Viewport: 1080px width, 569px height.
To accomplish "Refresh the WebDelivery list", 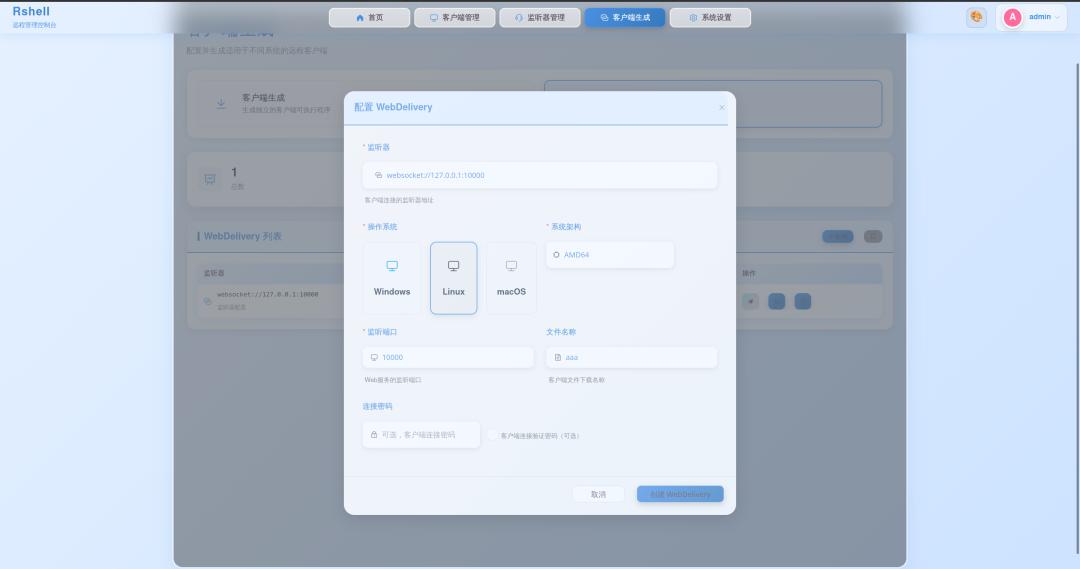I will point(873,236).
